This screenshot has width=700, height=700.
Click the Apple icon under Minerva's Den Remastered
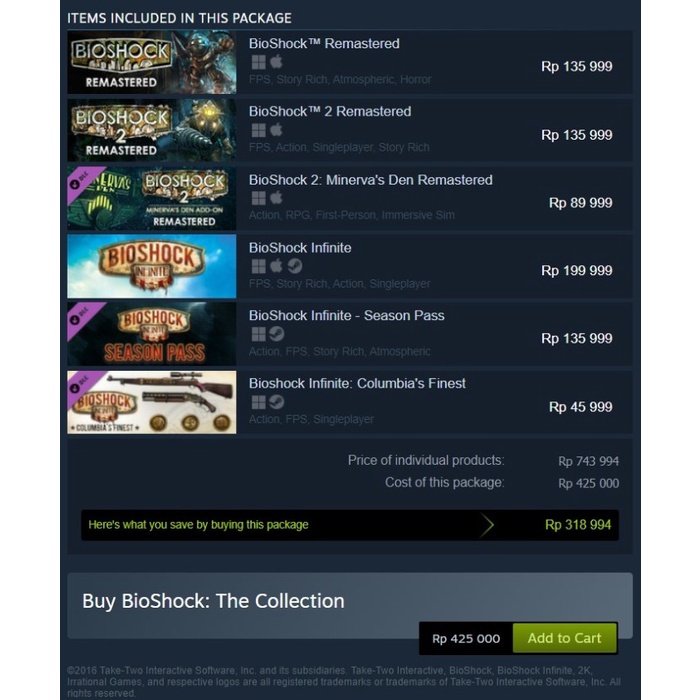(x=276, y=198)
